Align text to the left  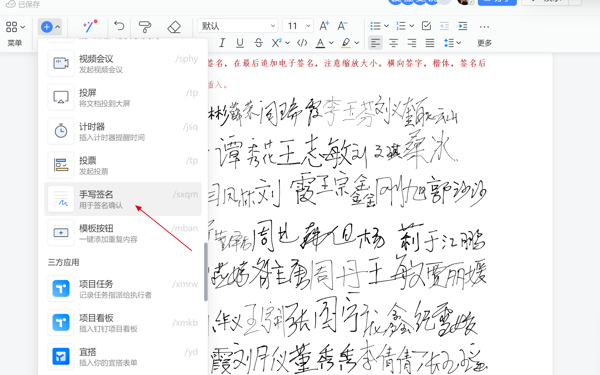(x=375, y=43)
